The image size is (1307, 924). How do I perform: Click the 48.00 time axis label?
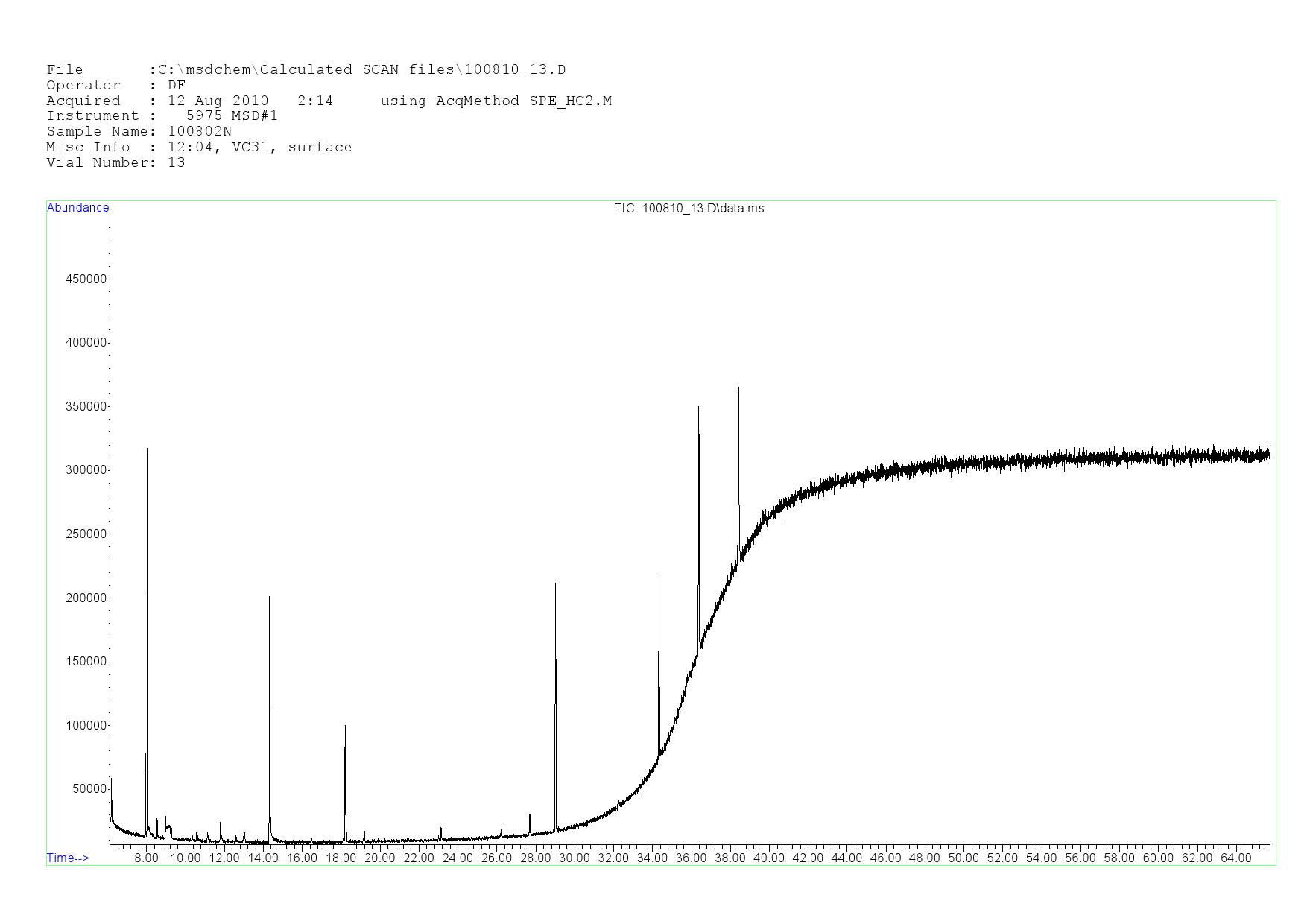tap(924, 858)
